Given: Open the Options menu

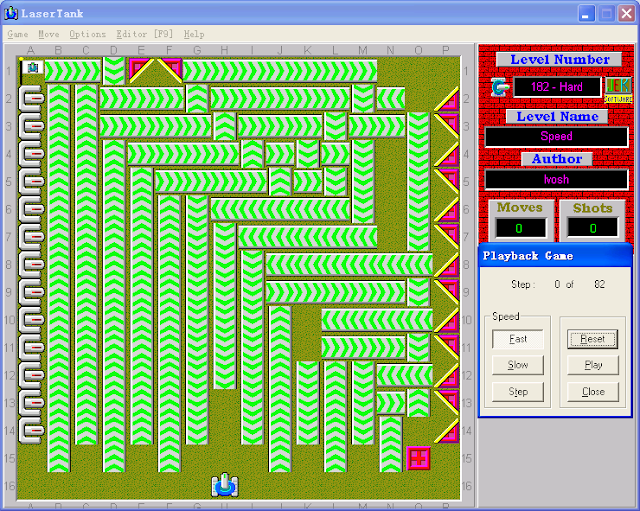Looking at the screenshot, I should coord(87,34).
